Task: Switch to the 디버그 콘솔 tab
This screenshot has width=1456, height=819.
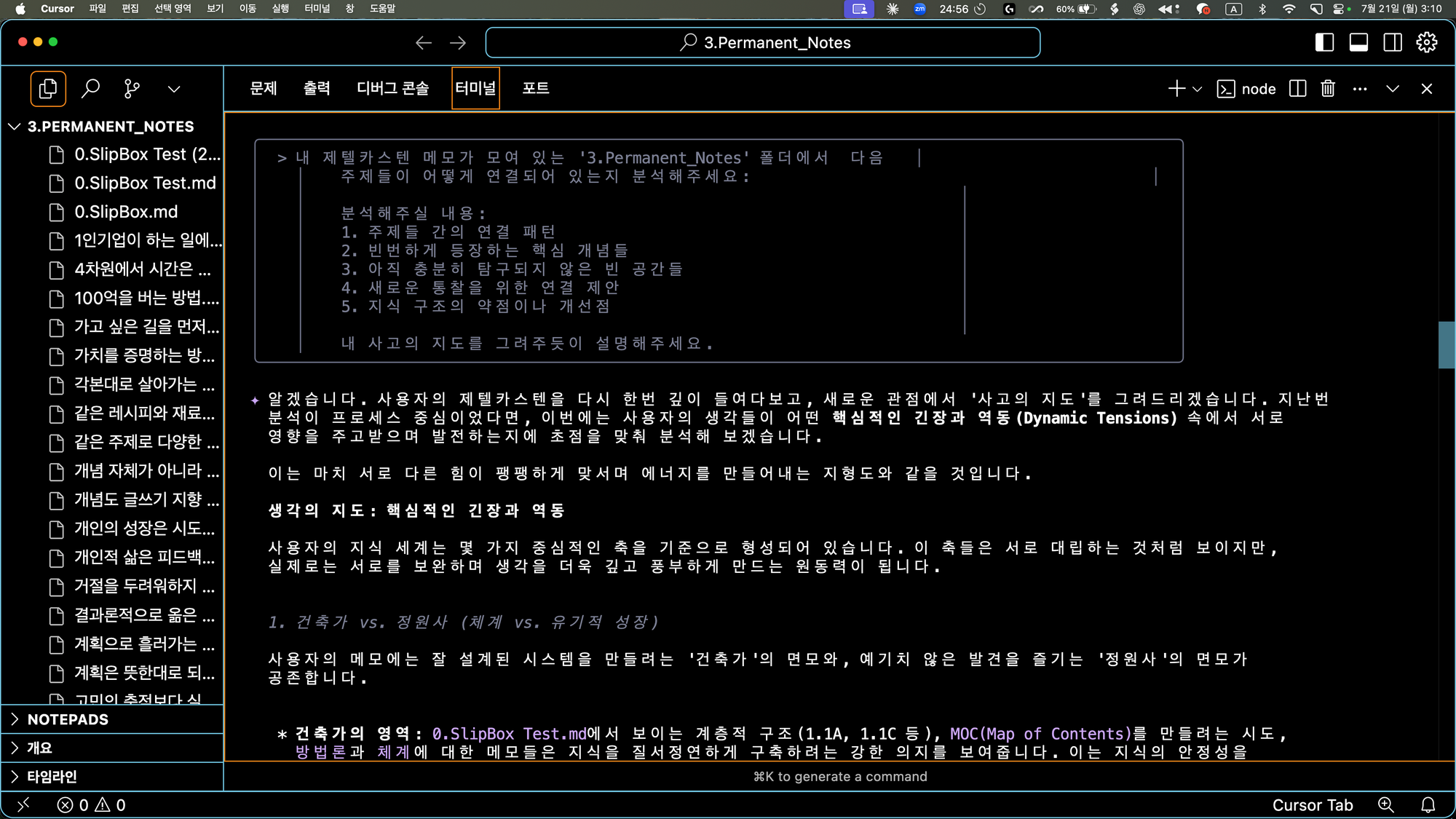Action: tap(393, 88)
